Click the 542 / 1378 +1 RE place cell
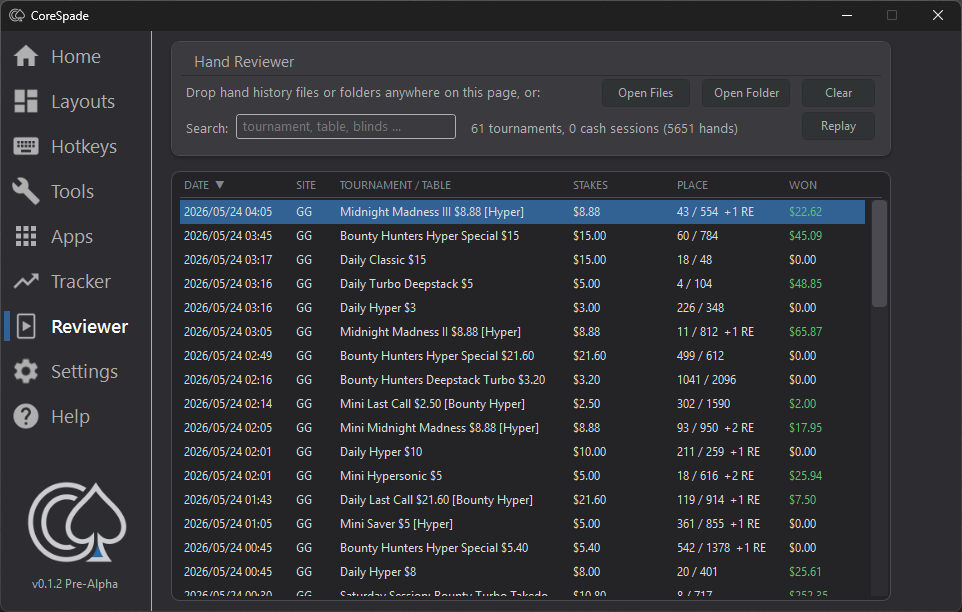Screen dimensions: 962x612 (x=721, y=548)
